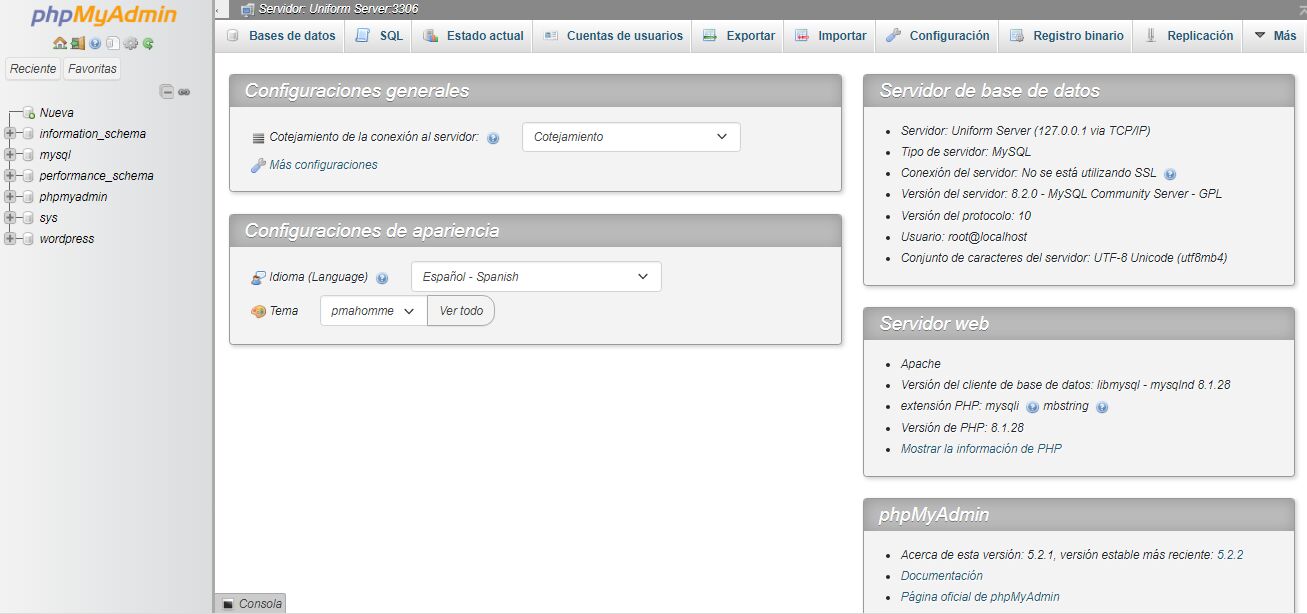Click help icon next to server collation
Viewport: 1307px width, 614px height.
[x=493, y=138]
